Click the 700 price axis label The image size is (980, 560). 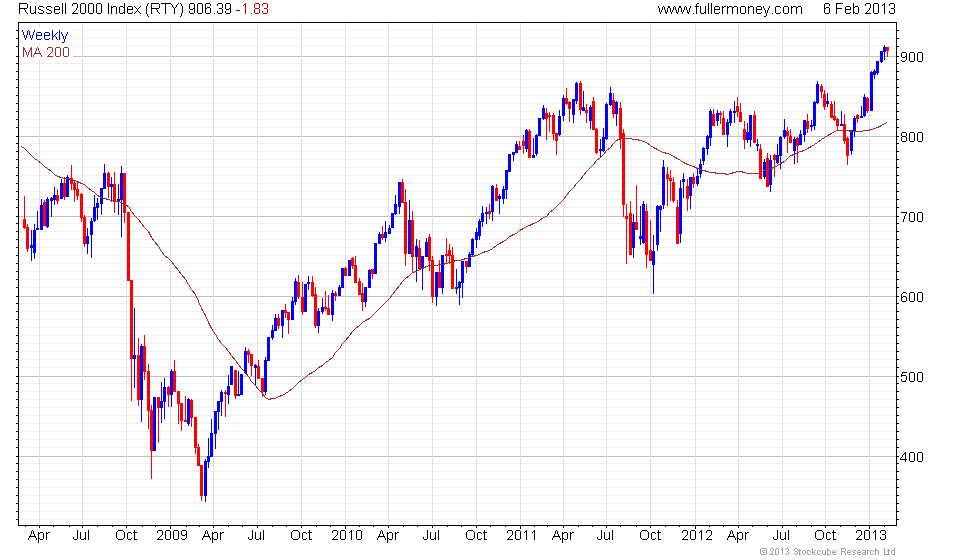pos(911,217)
